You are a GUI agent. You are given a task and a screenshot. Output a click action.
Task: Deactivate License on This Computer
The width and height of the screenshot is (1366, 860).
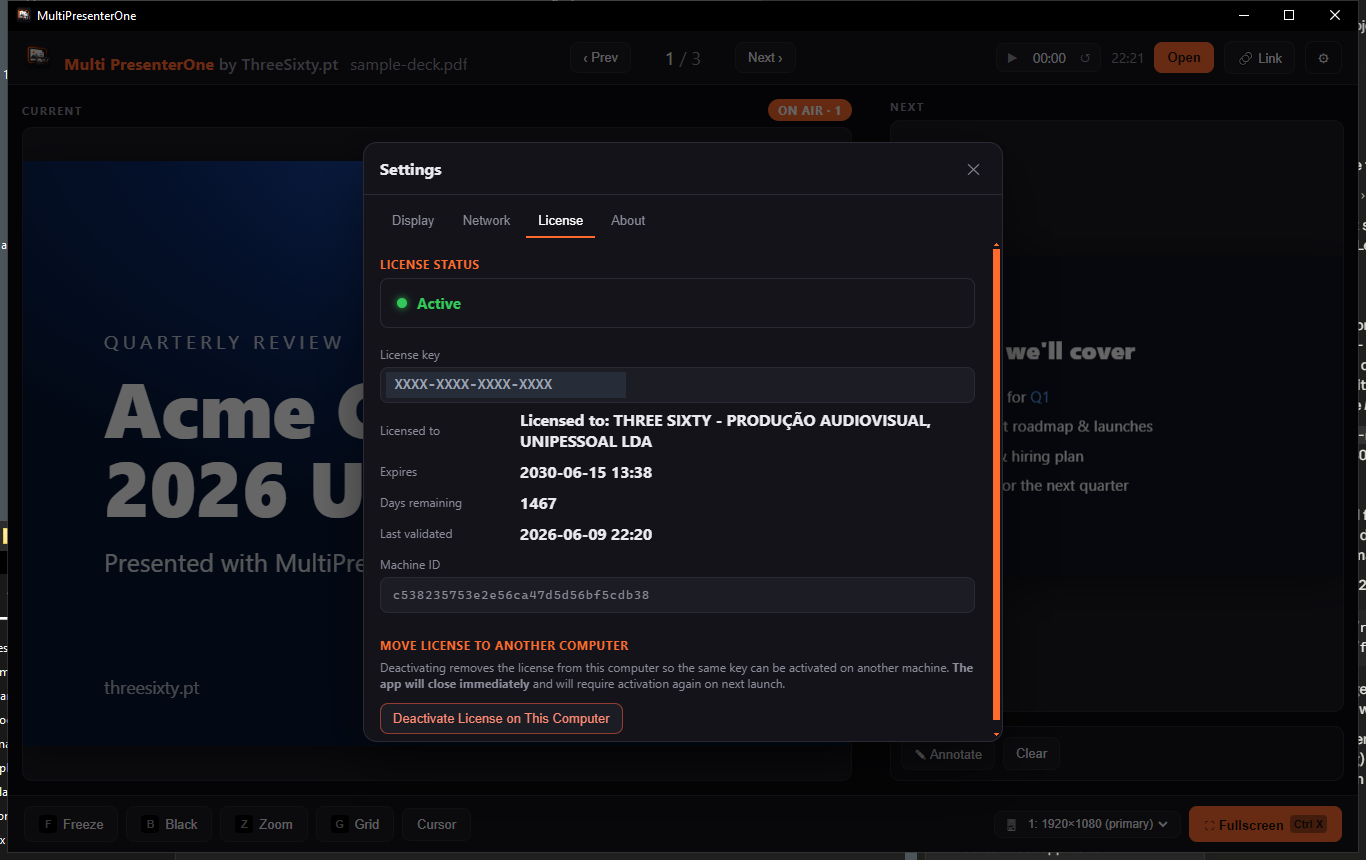pyautogui.click(x=501, y=718)
